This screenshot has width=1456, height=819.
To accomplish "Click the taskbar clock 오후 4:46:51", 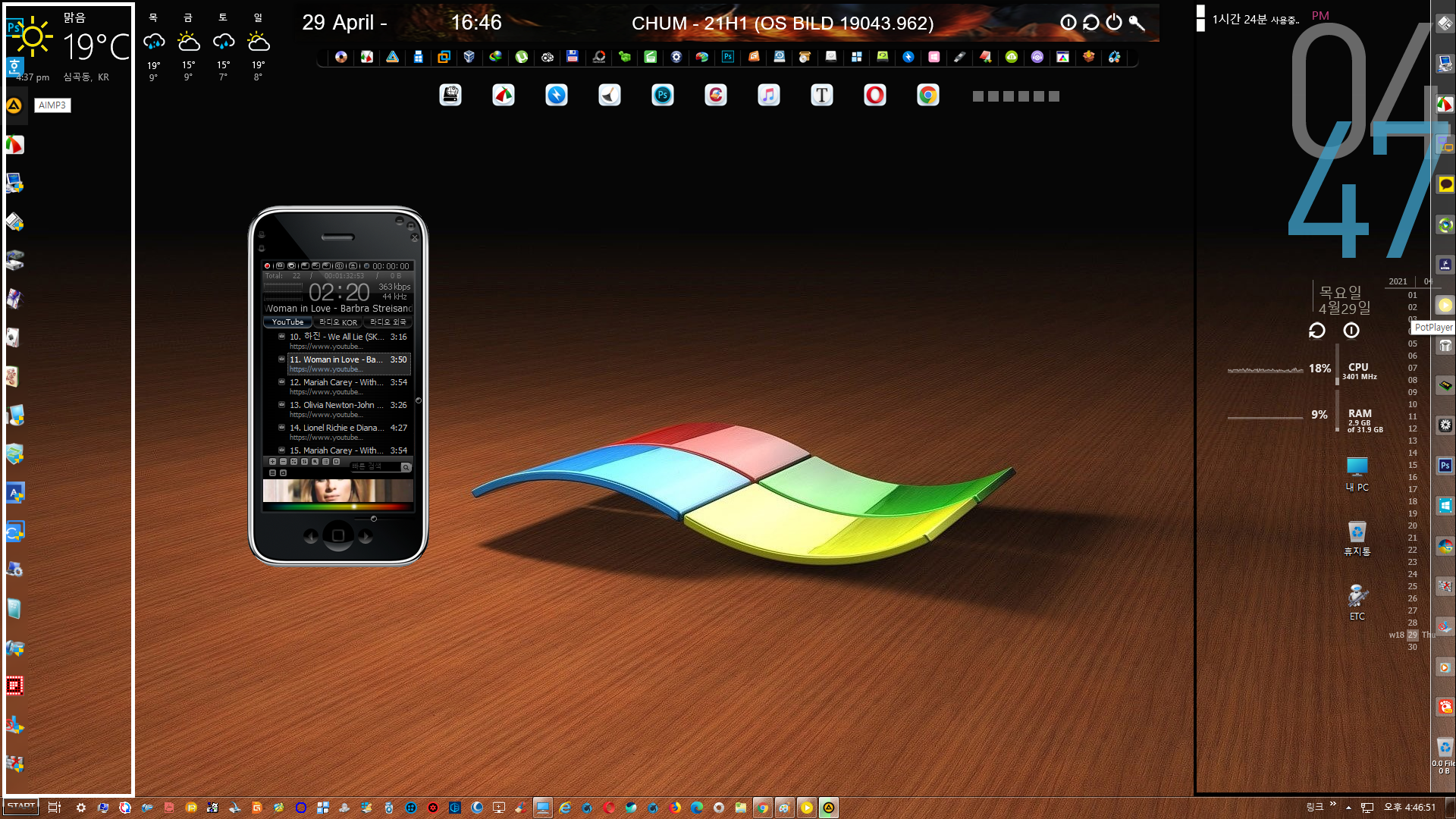I will click(1410, 808).
